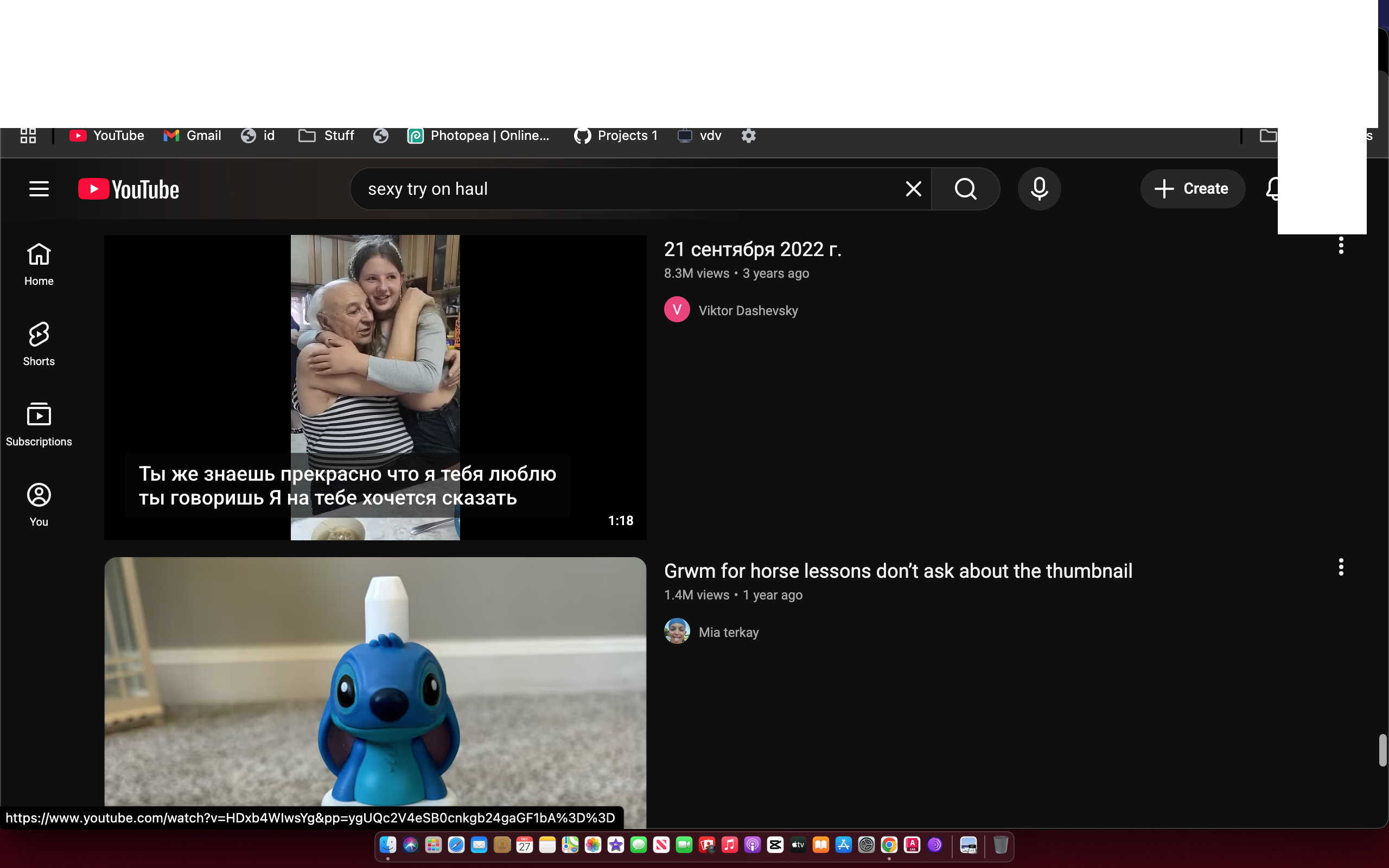Click the page vertical scrollbar thumb

pos(1382,750)
